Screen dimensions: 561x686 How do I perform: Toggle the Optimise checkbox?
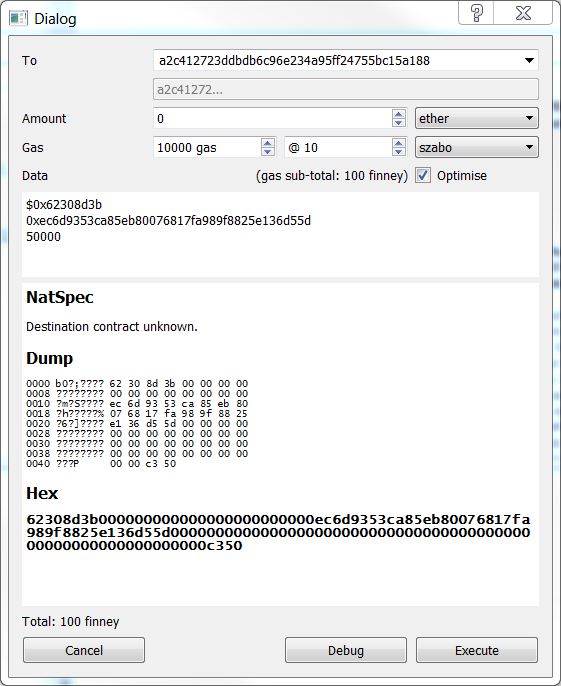tap(423, 175)
